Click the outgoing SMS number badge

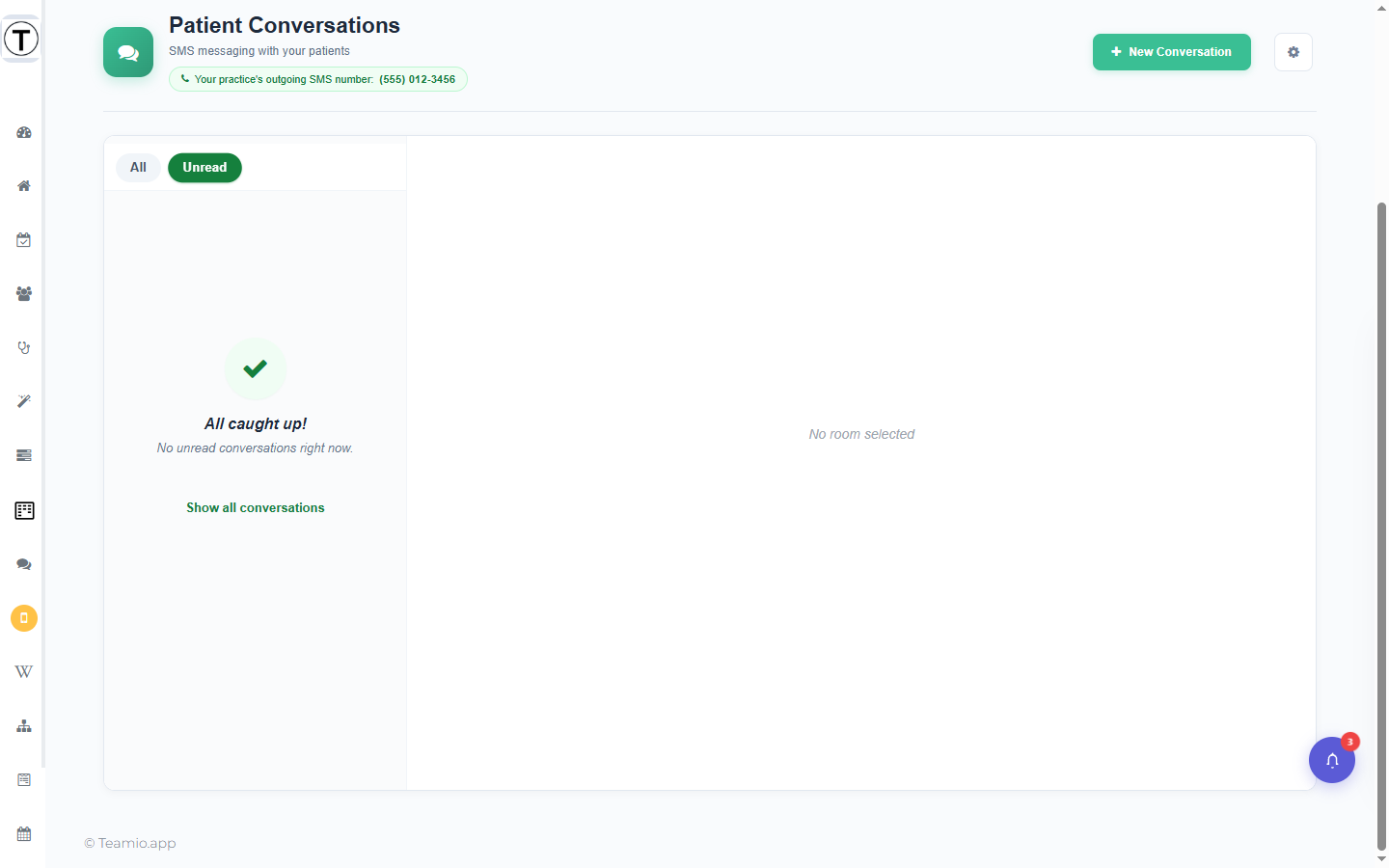coord(318,79)
